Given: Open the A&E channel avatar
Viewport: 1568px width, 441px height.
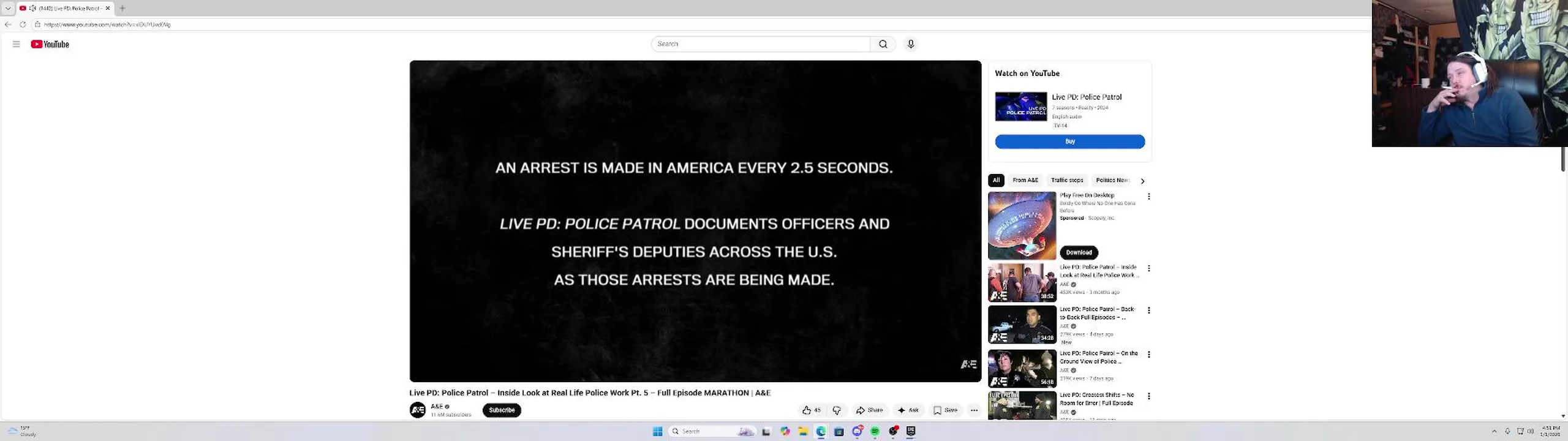Looking at the screenshot, I should pos(418,410).
